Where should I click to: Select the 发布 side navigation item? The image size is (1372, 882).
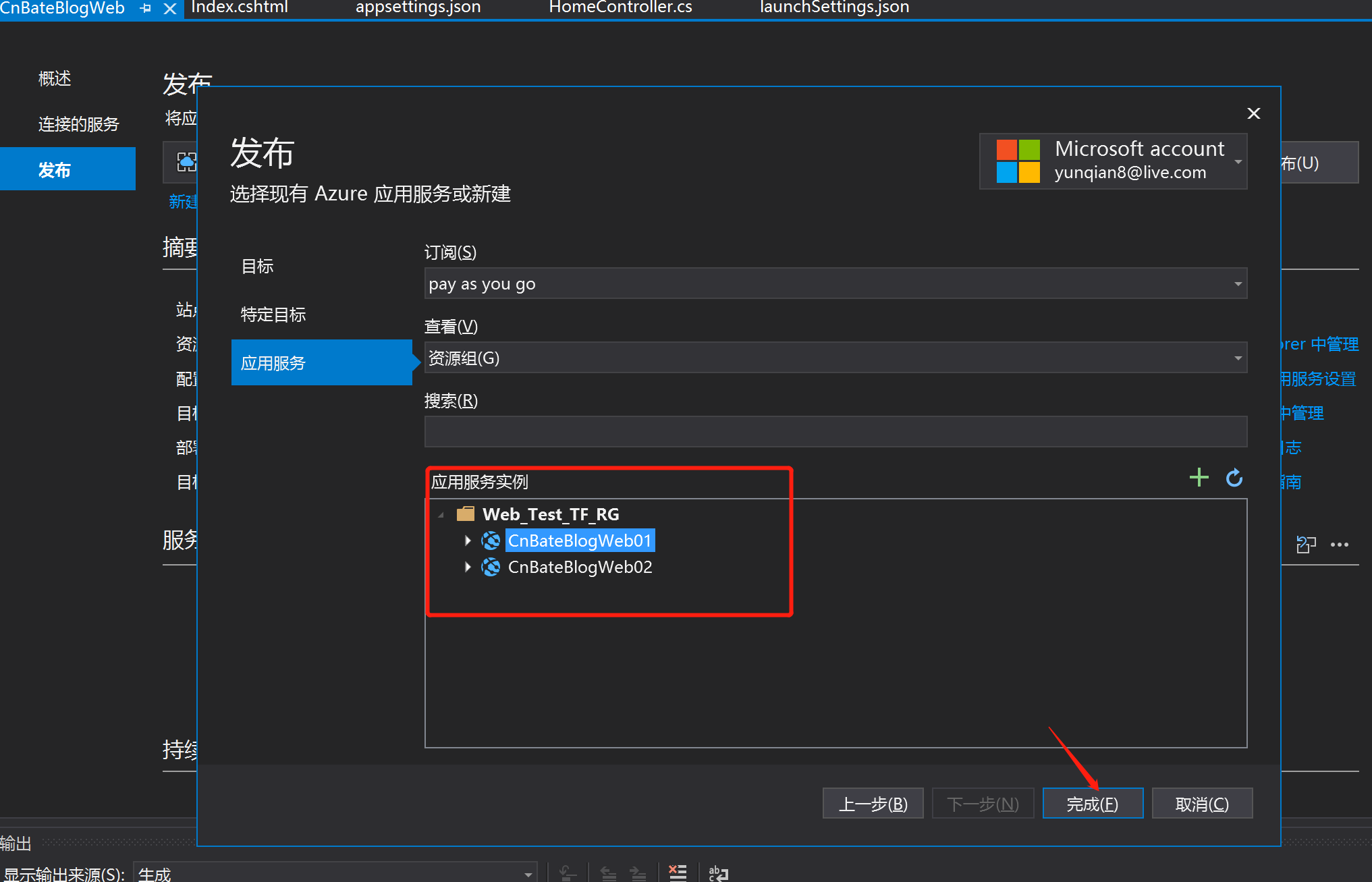point(67,169)
